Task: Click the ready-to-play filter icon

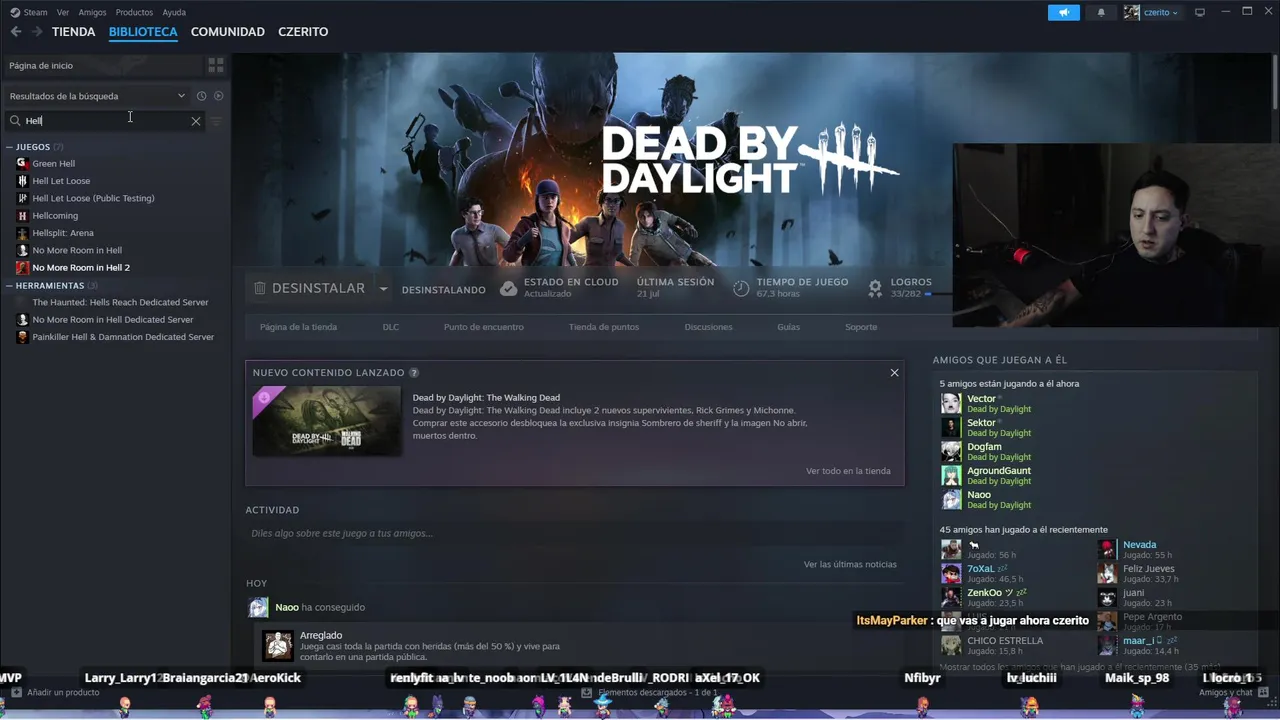Action: point(218,96)
